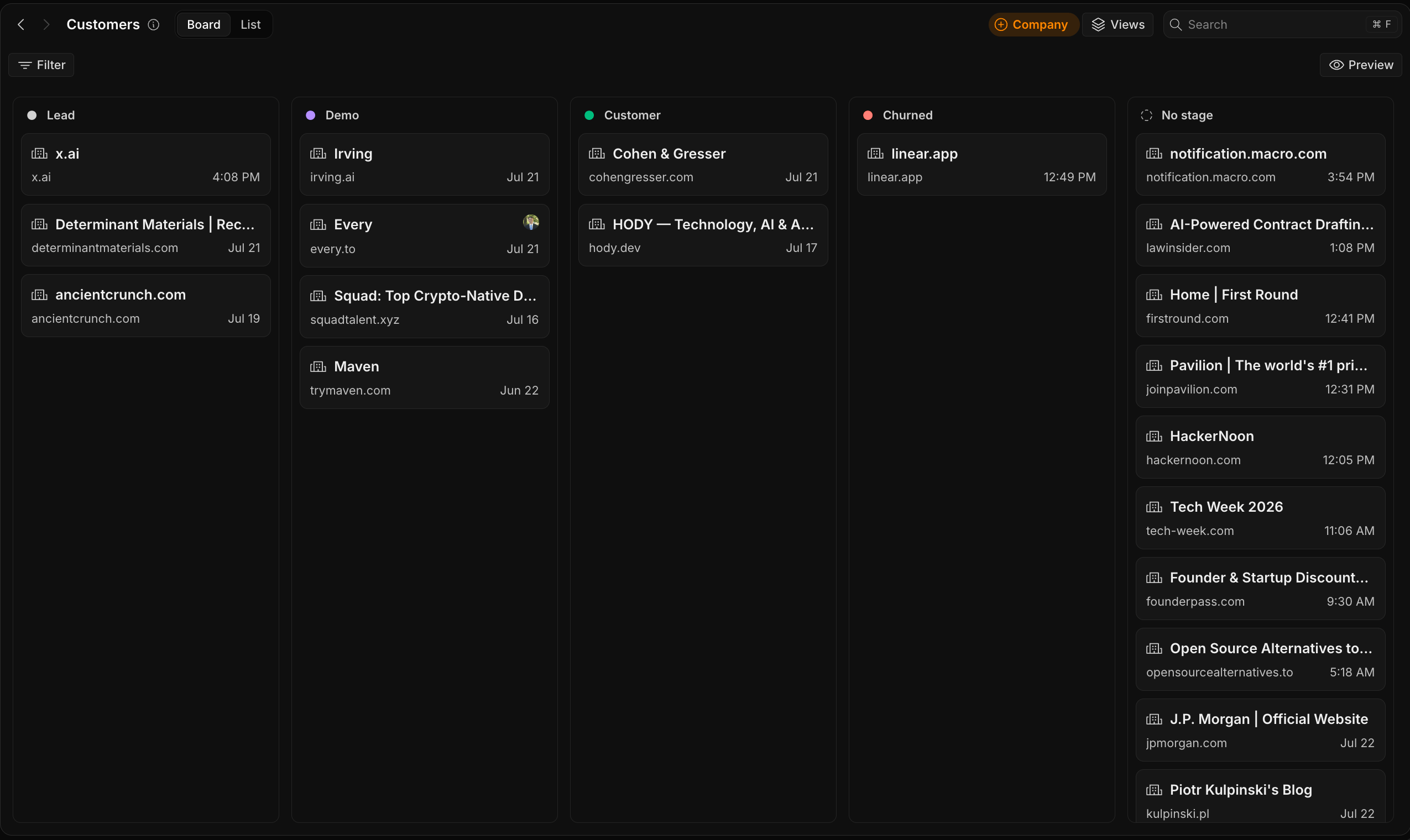Click building icon on Maven card
Viewport: 1410px width, 840px height.
(318, 367)
